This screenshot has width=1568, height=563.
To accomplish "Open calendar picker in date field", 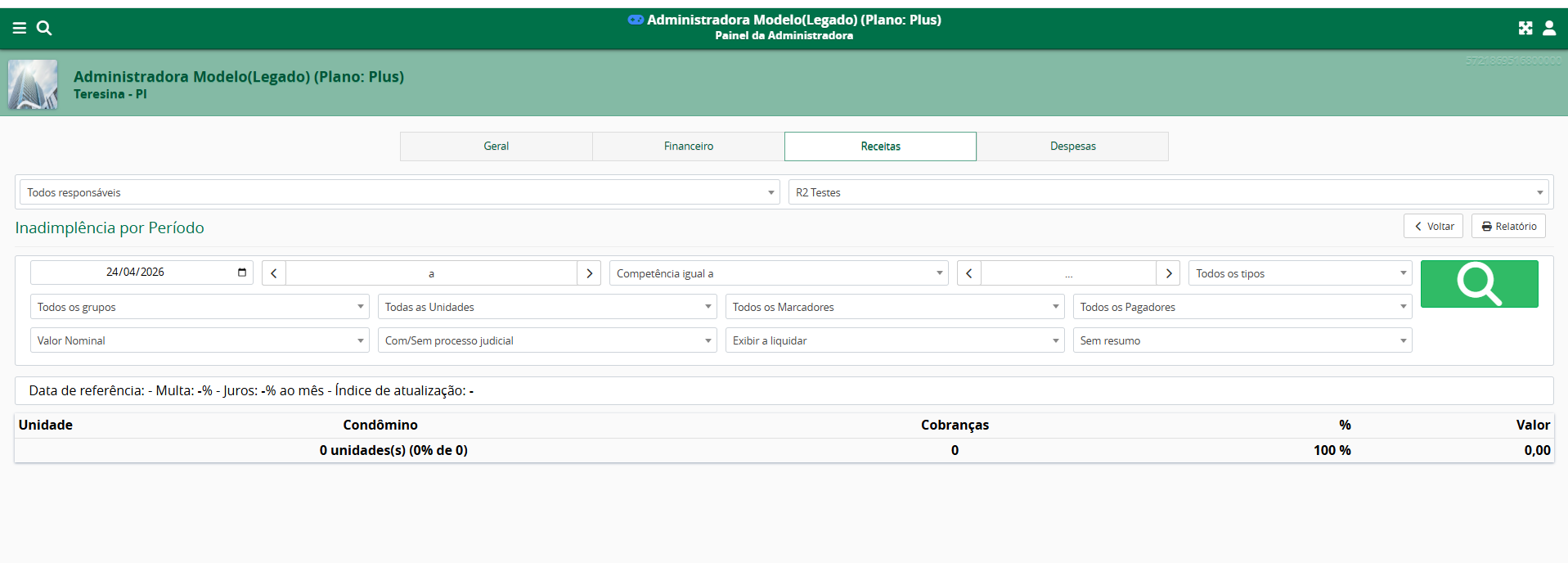I will tap(242, 272).
